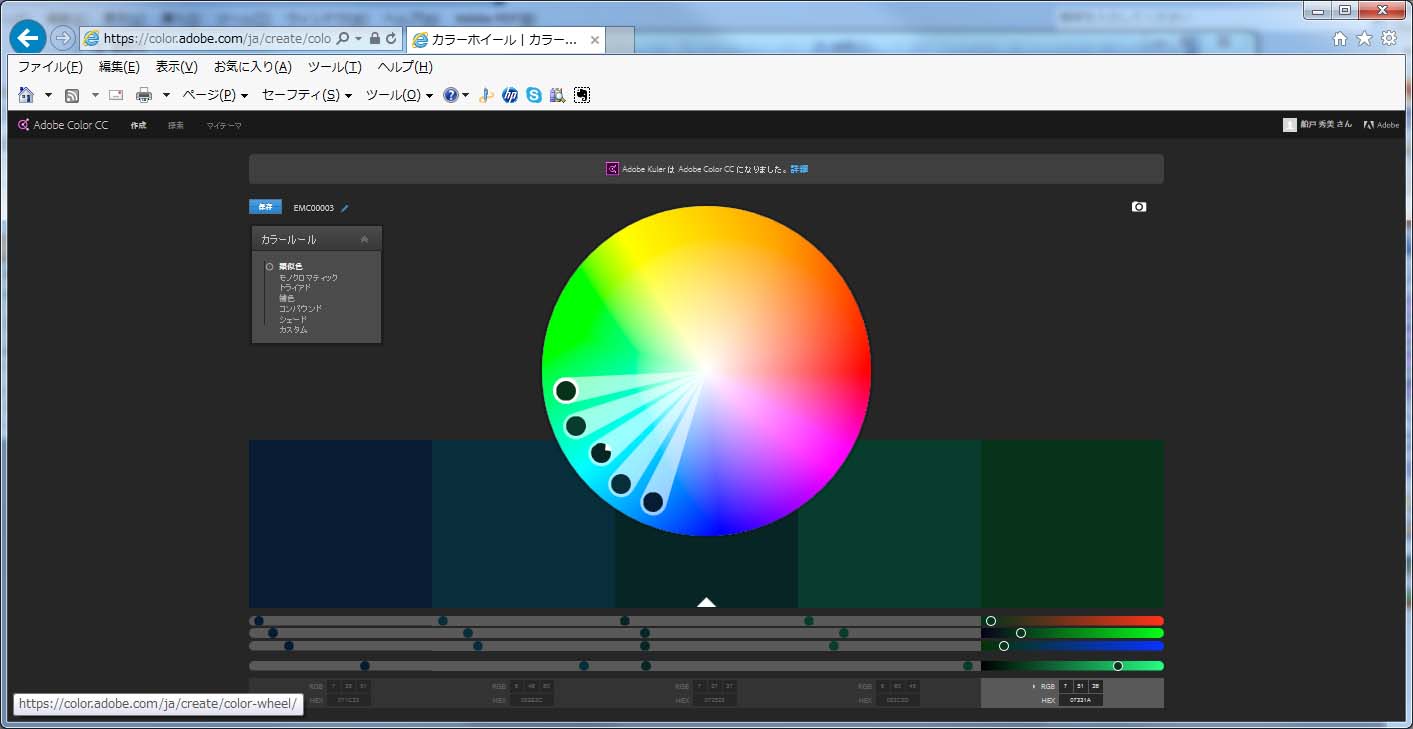Open the 編集(E) menu
This screenshot has height=729, width=1413.
[119, 67]
